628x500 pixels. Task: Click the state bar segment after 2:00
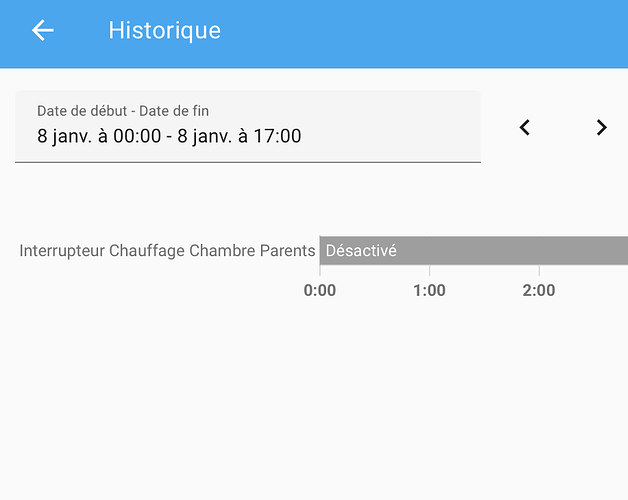click(584, 250)
